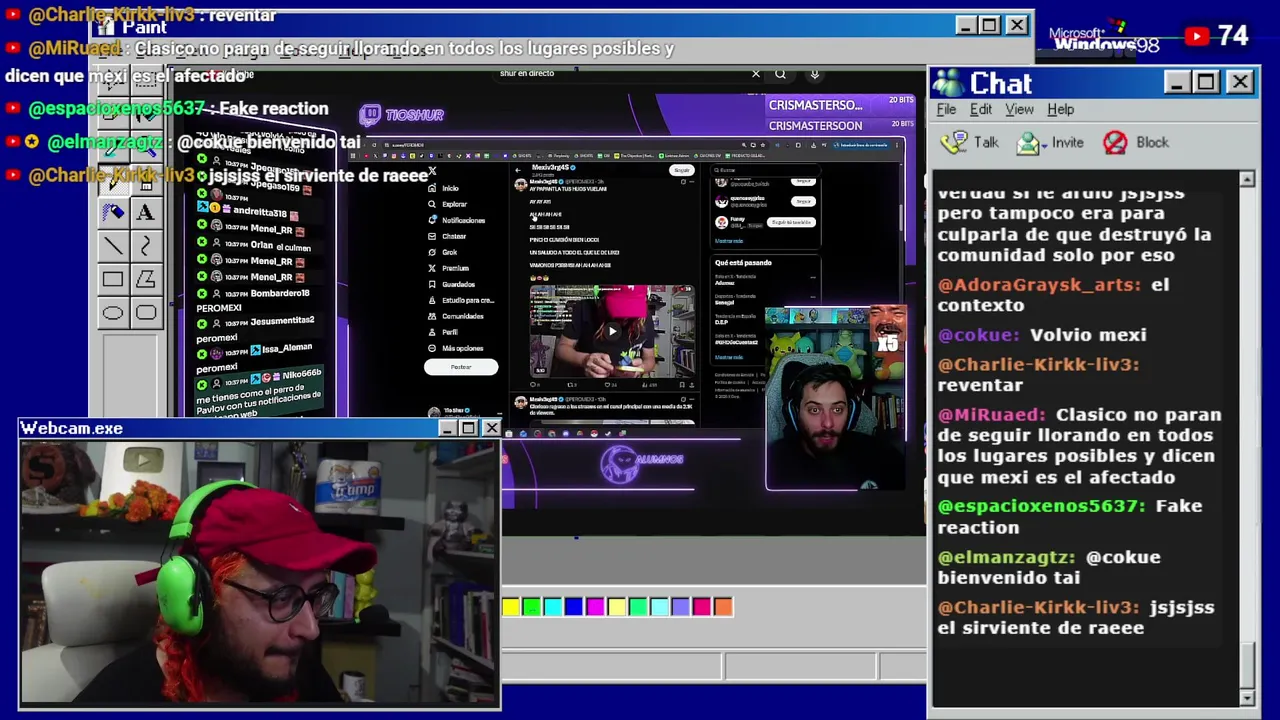Select the Polygon tool in Paint
This screenshot has height=720, width=1280.
click(145, 279)
